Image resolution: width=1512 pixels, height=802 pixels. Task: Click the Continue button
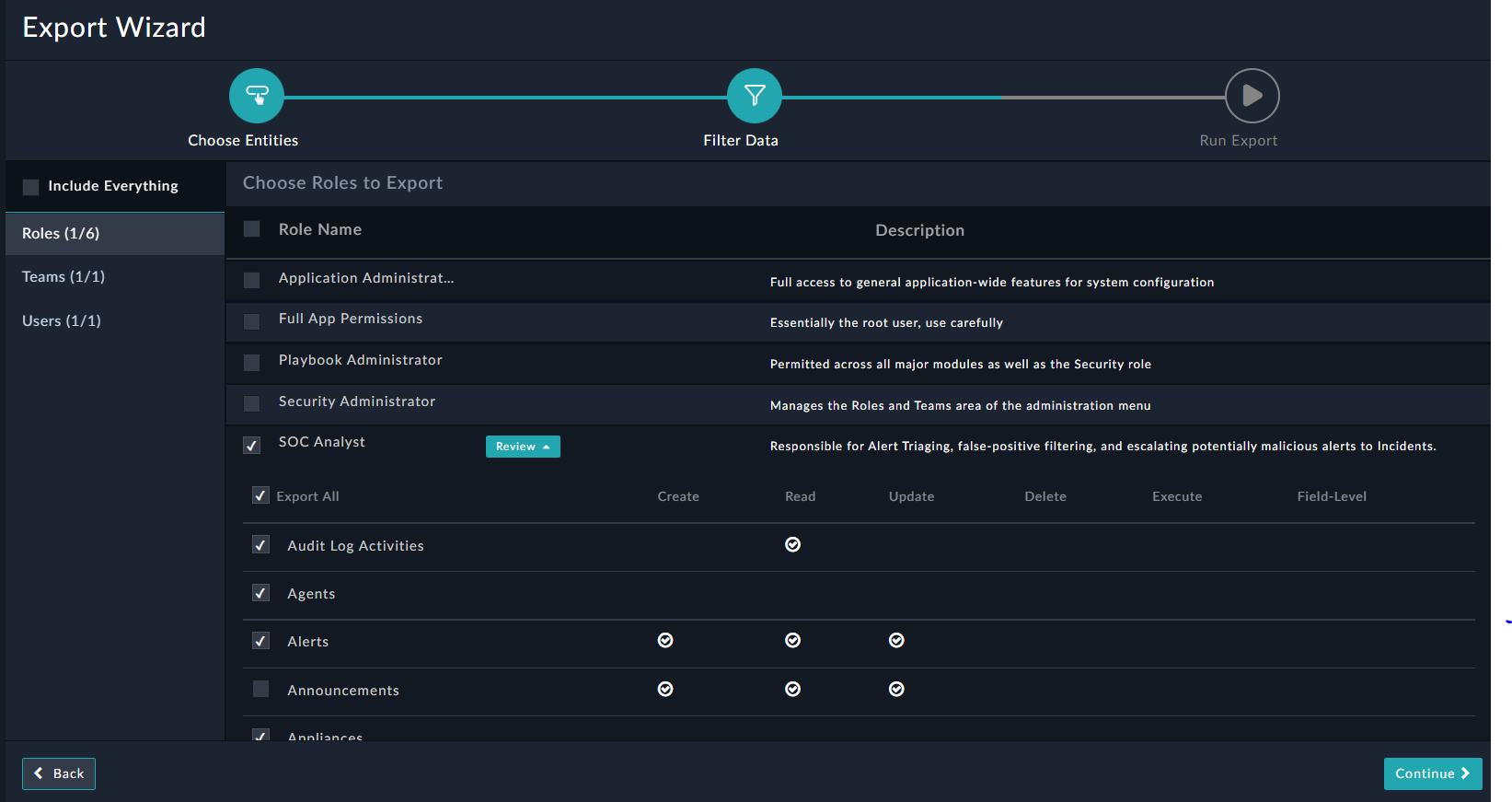[1433, 773]
